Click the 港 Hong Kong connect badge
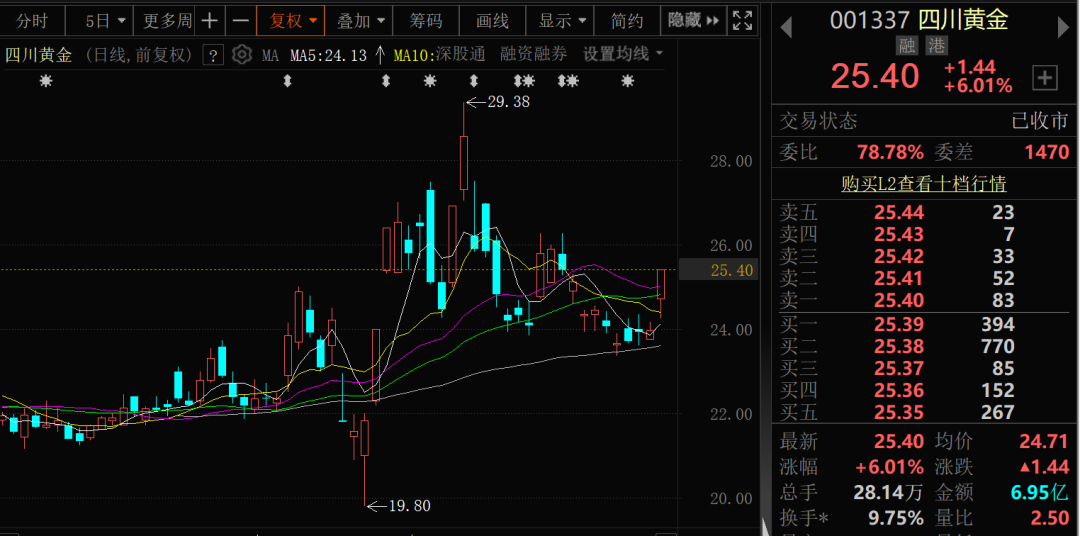The width and height of the screenshot is (1080, 536). (x=935, y=45)
